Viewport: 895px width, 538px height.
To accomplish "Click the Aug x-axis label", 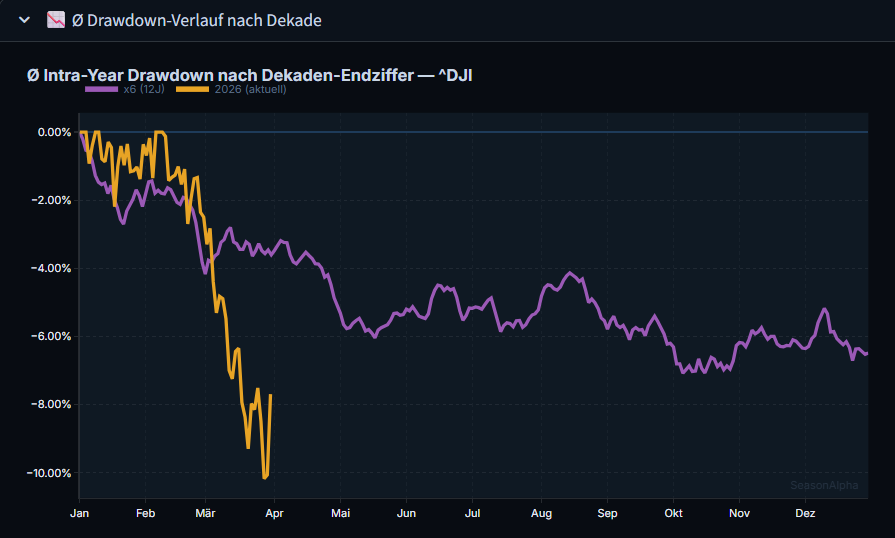I will (542, 513).
